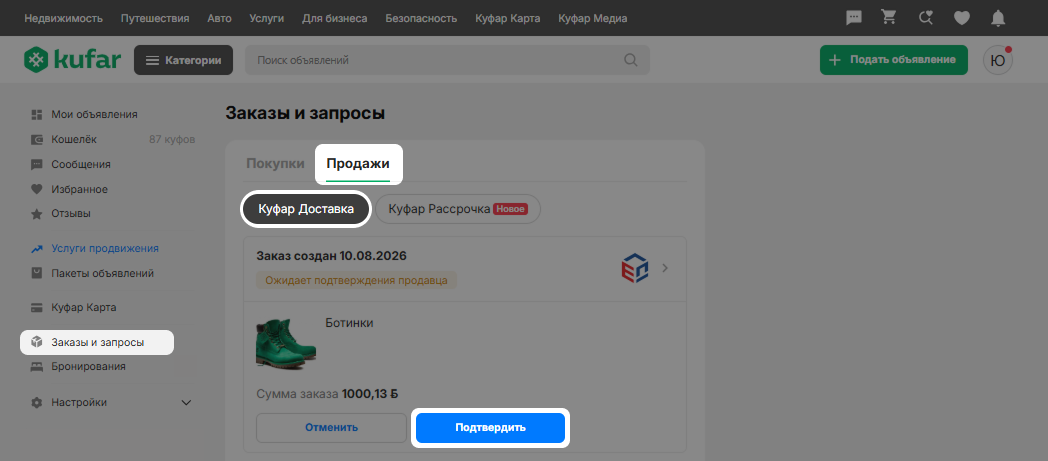
Task: Click the Сумма заказа 1000,13 Б text
Action: point(328,394)
